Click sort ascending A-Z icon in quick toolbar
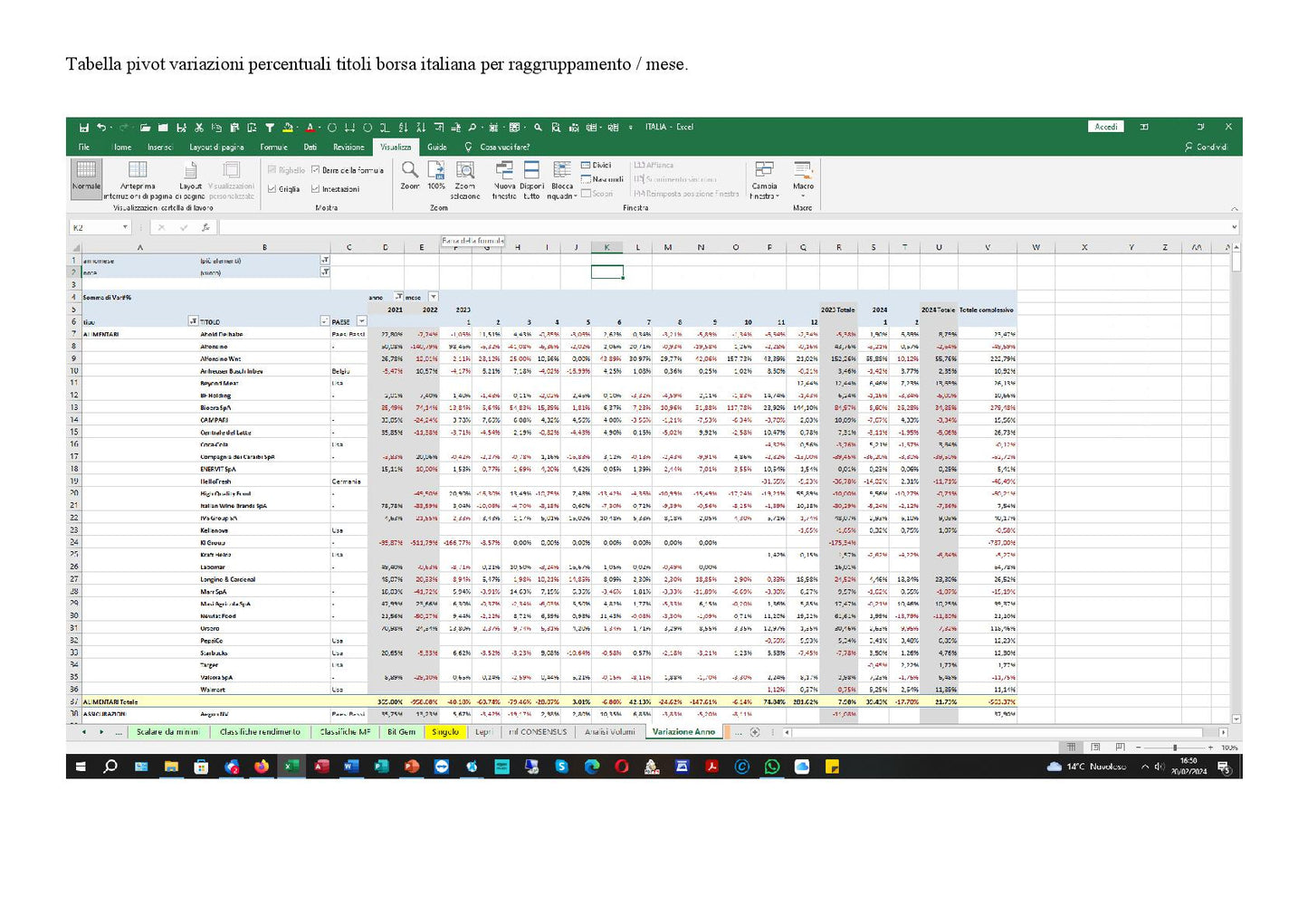This screenshot has height=924, width=1308. pos(404,128)
